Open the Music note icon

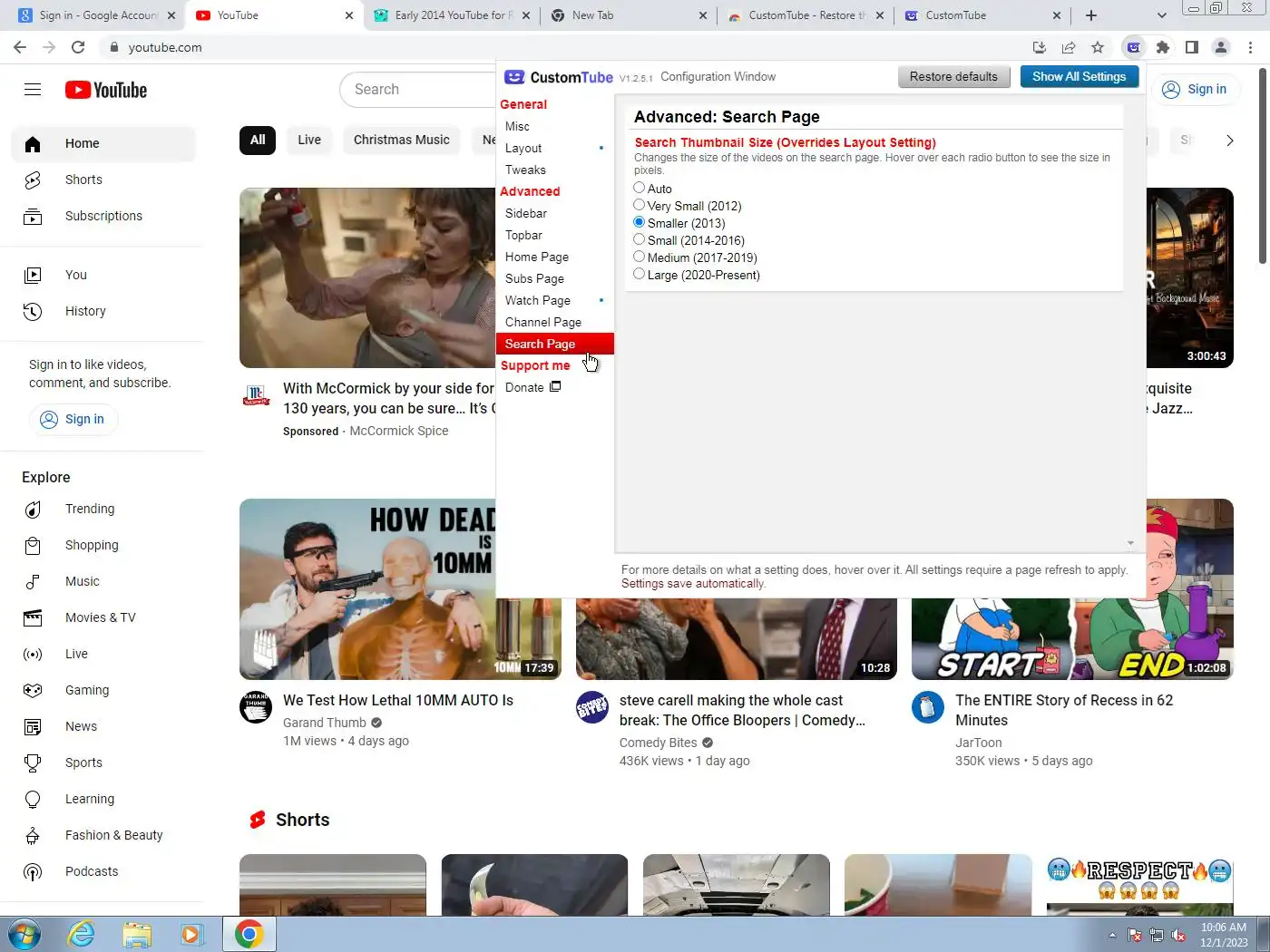[33, 581]
